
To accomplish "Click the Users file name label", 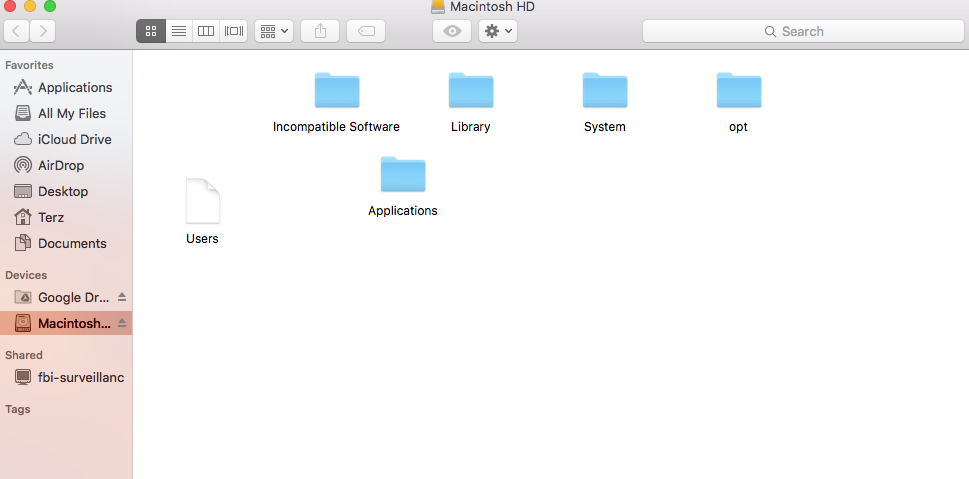I will (202, 239).
